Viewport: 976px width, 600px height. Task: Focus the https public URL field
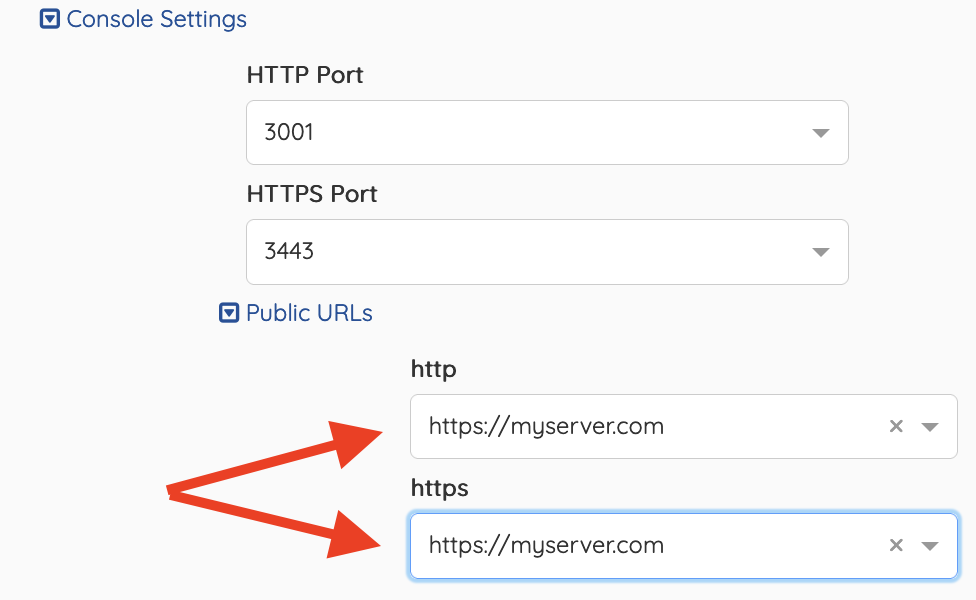(x=683, y=546)
